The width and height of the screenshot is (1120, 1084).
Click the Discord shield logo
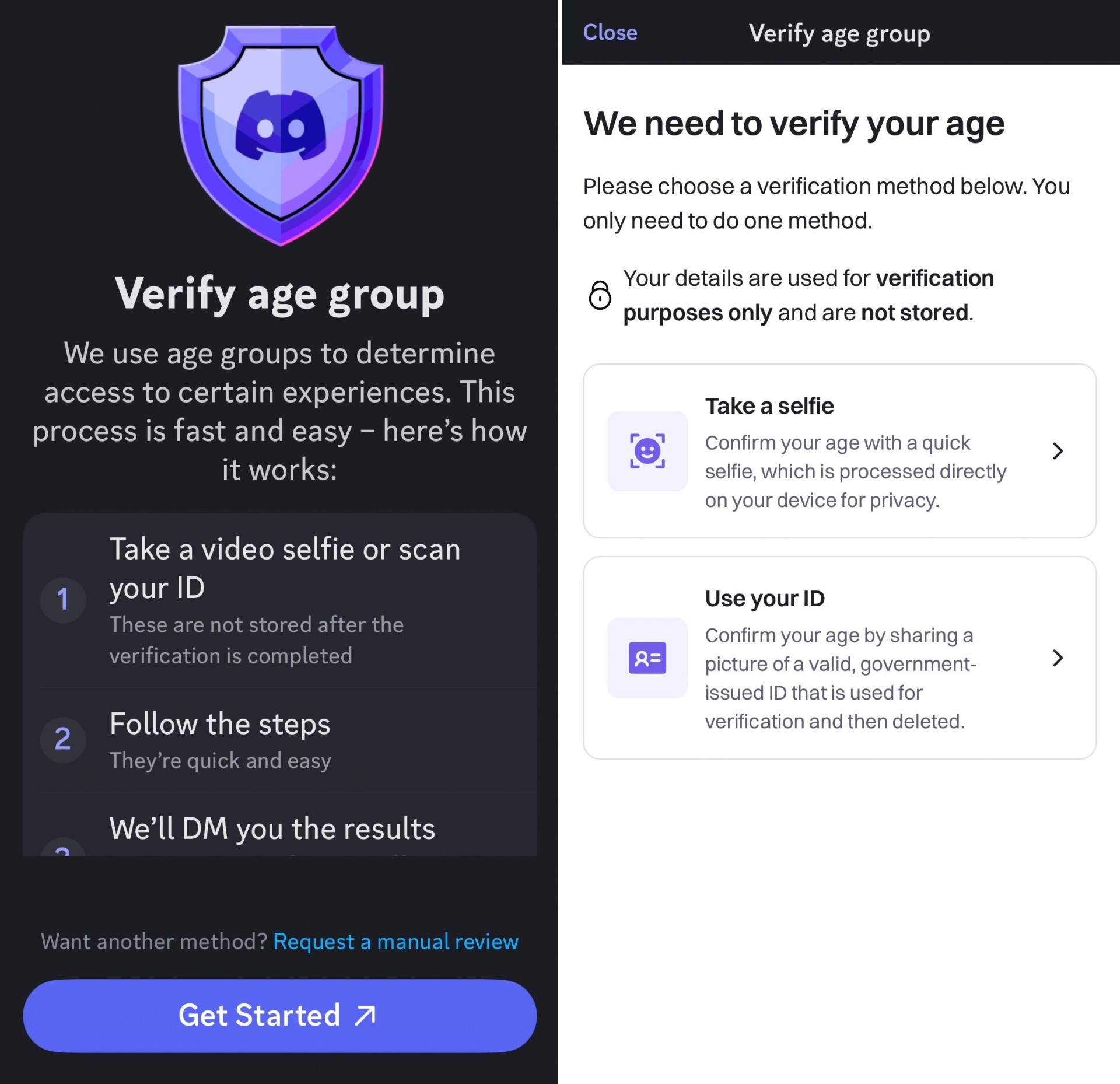281,134
